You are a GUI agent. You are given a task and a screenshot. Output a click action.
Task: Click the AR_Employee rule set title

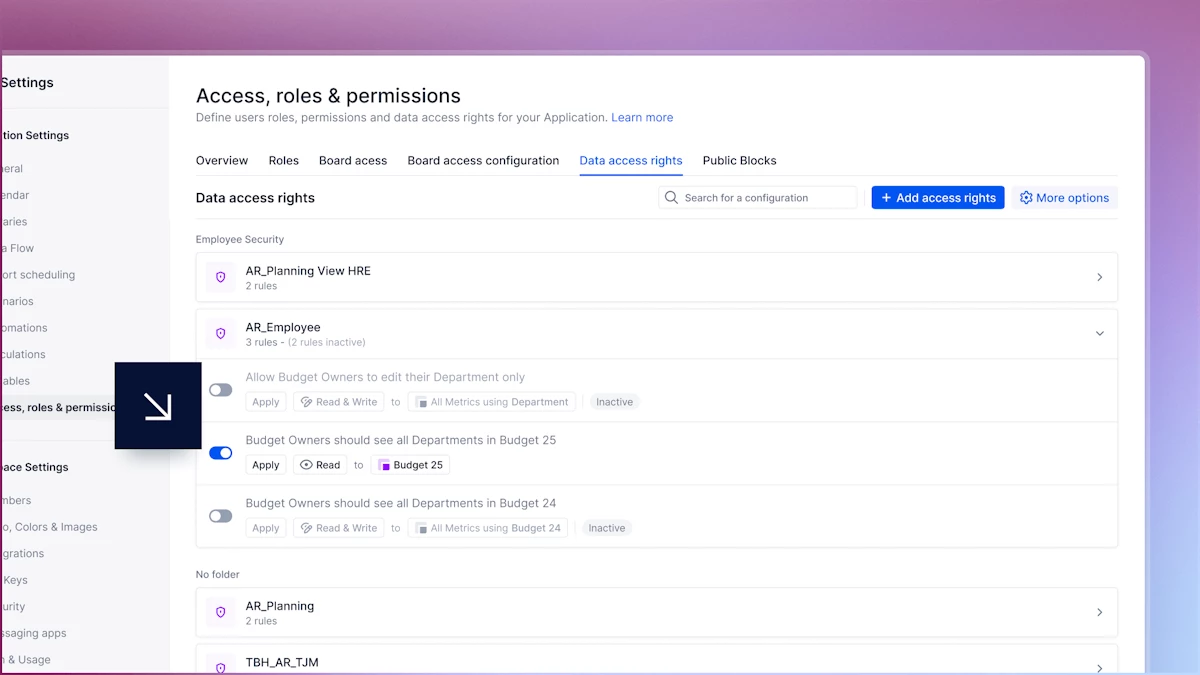[x=283, y=327]
